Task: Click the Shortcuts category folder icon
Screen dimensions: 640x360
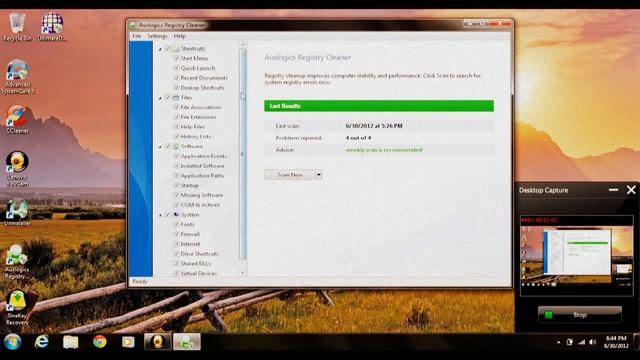Action: pyautogui.click(x=176, y=49)
